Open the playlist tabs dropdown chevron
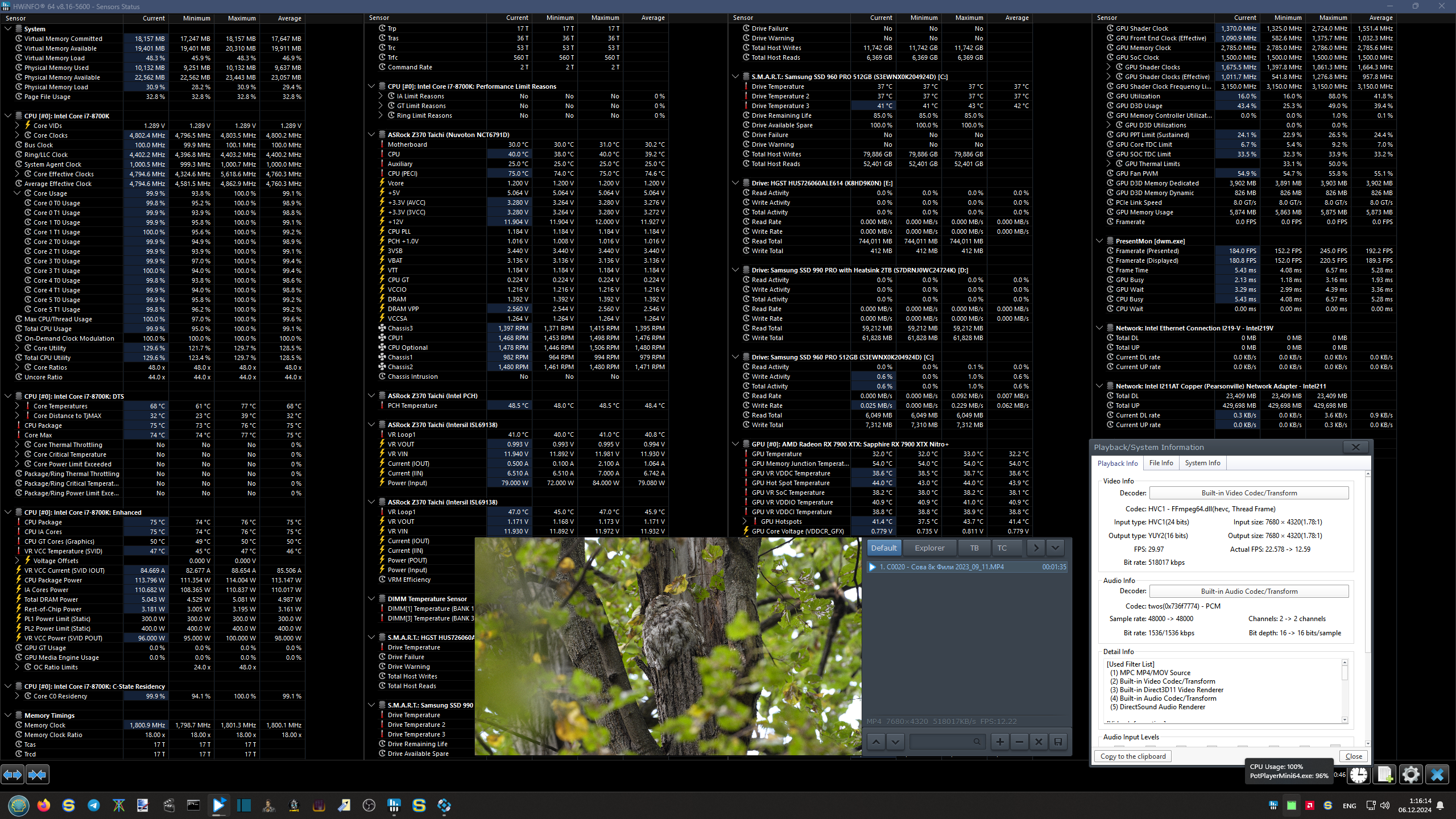The image size is (1456, 819). tap(1055, 548)
